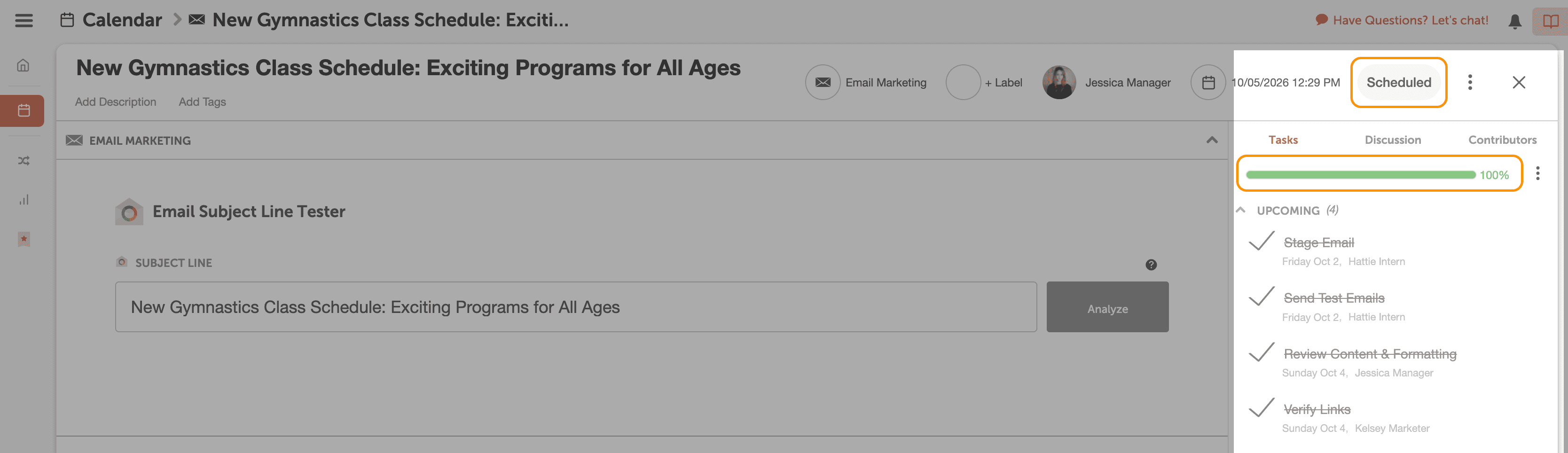This screenshot has width=1568, height=453.
Task: Open the calendar sidebar icon
Action: point(24,111)
